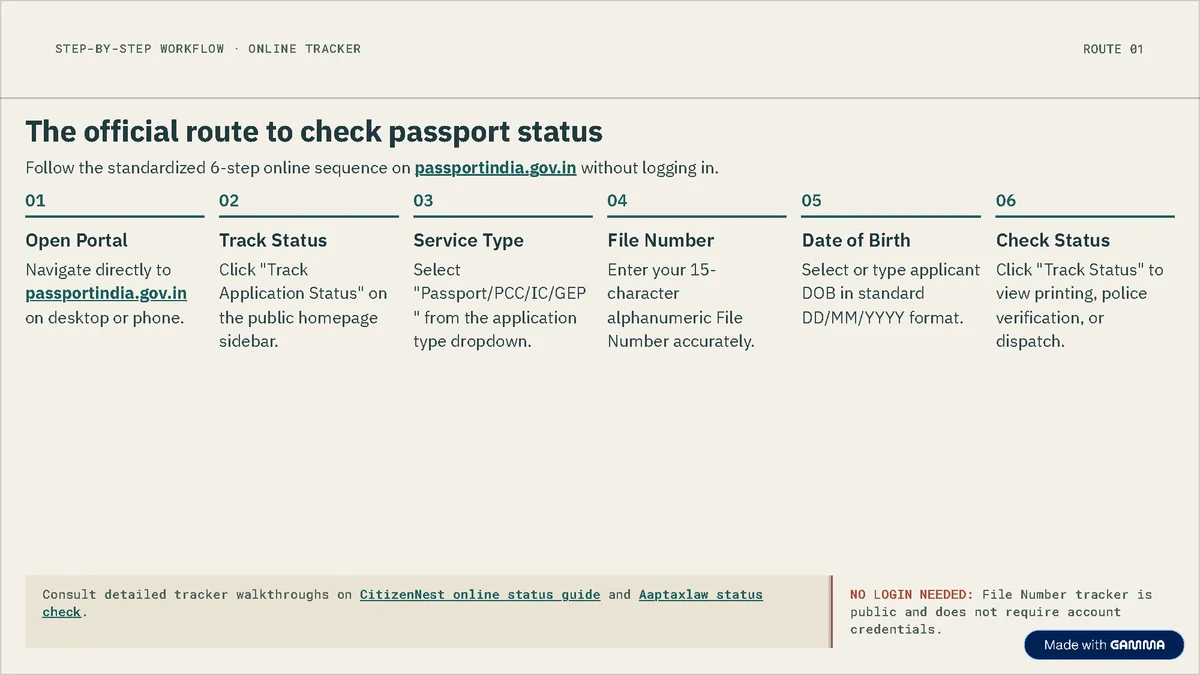Click the "NO LOGIN NEEDED:" red label

click(x=911, y=594)
